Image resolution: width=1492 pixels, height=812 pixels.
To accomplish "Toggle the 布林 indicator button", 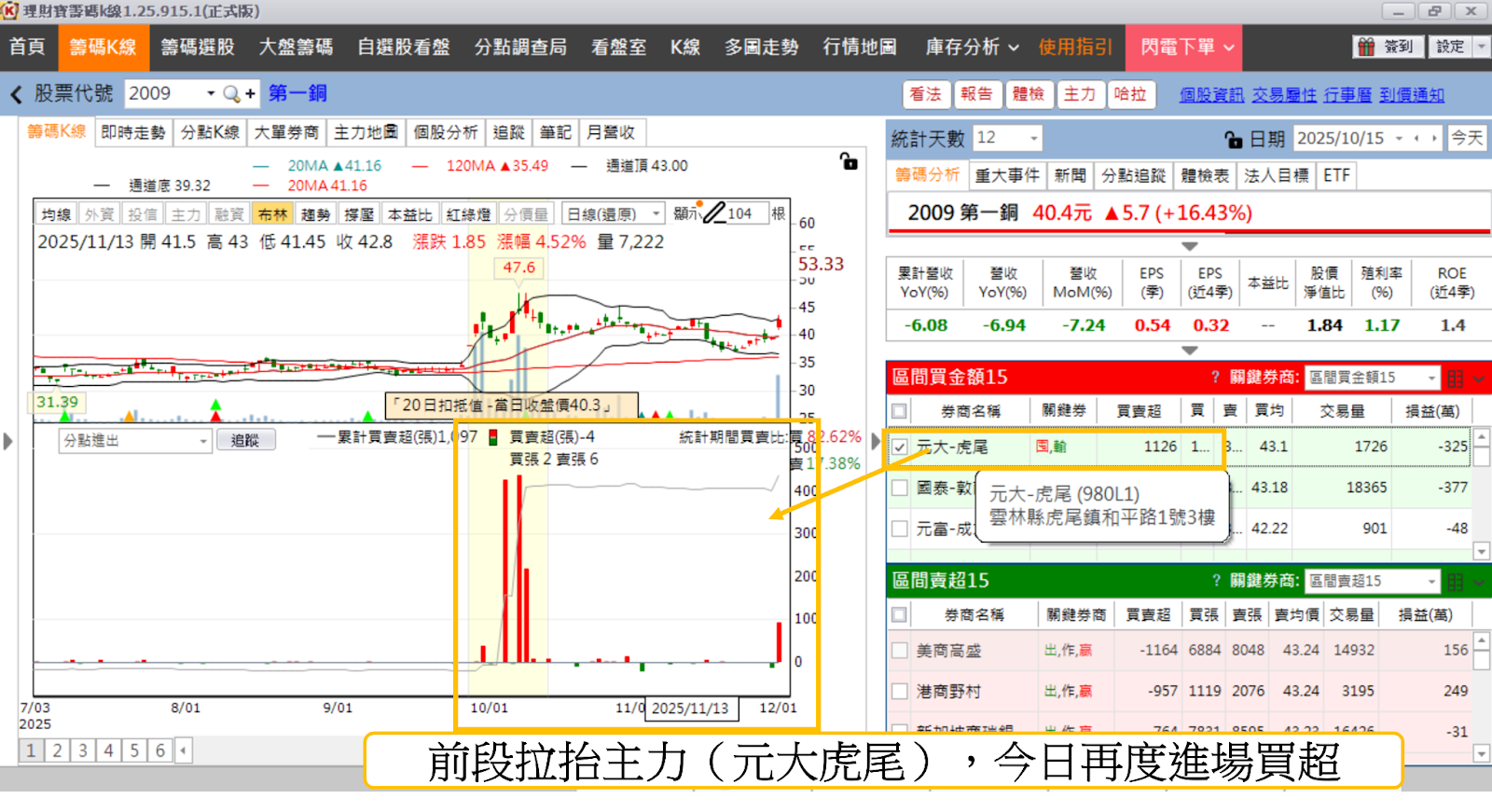I will [x=272, y=214].
